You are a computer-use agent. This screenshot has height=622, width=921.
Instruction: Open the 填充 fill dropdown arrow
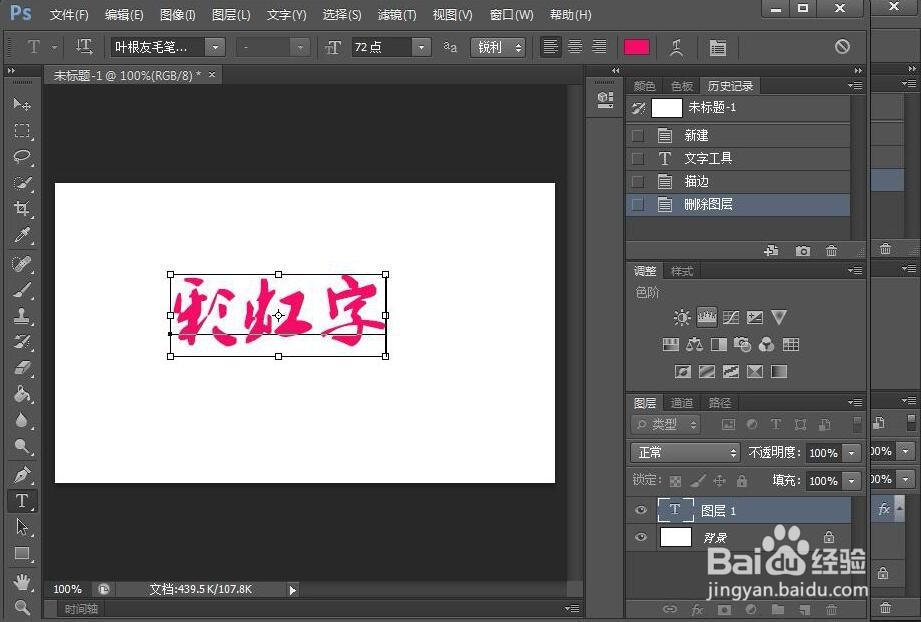pyautogui.click(x=851, y=480)
